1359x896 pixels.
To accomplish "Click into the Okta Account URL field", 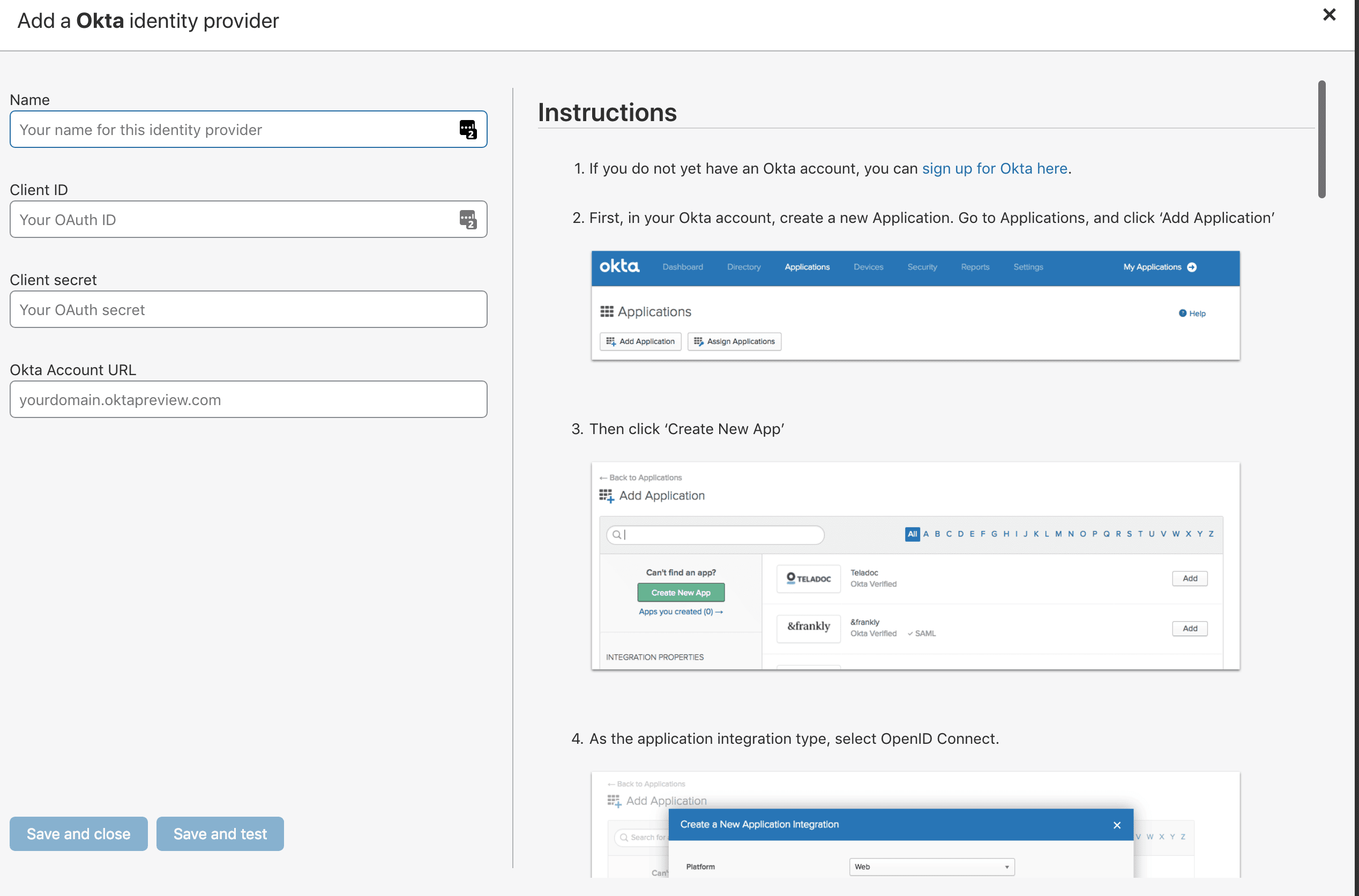I will tap(249, 399).
